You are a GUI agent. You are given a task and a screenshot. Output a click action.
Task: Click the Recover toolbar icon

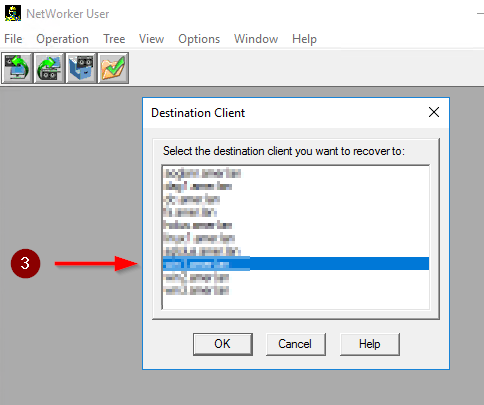point(49,68)
